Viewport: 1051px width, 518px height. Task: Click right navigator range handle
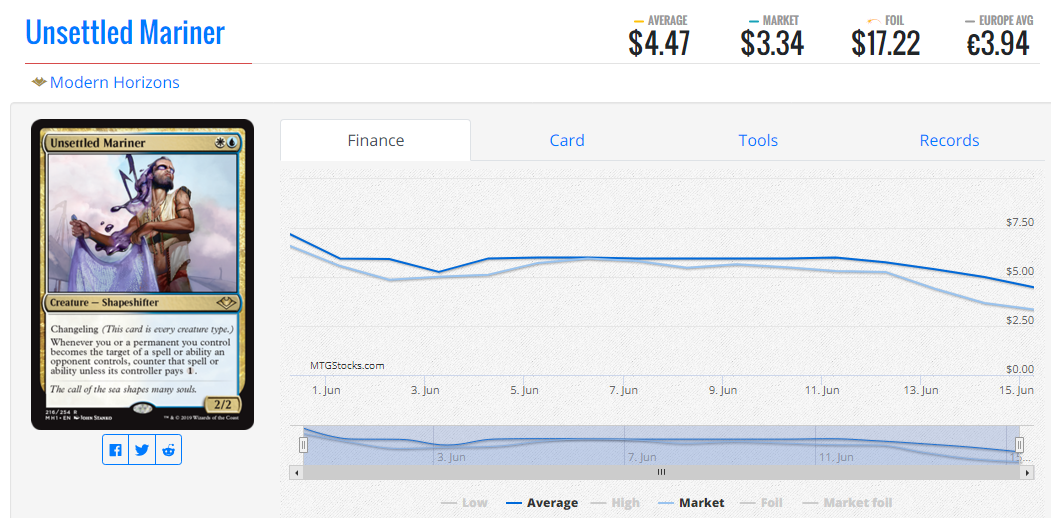point(1019,444)
